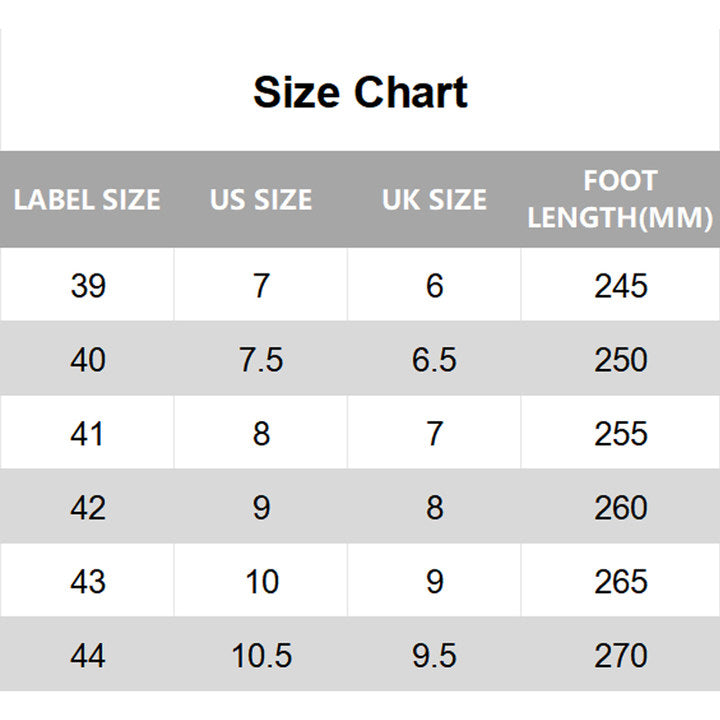
Task: Select label size 39 cell
Action: [88, 286]
